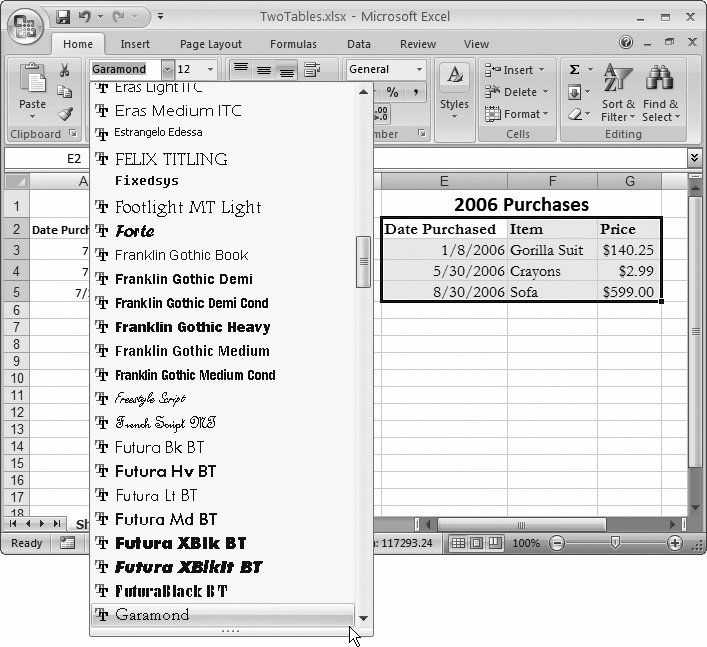
Task: Toggle Wrap Text button
Action: pyautogui.click(x=312, y=69)
